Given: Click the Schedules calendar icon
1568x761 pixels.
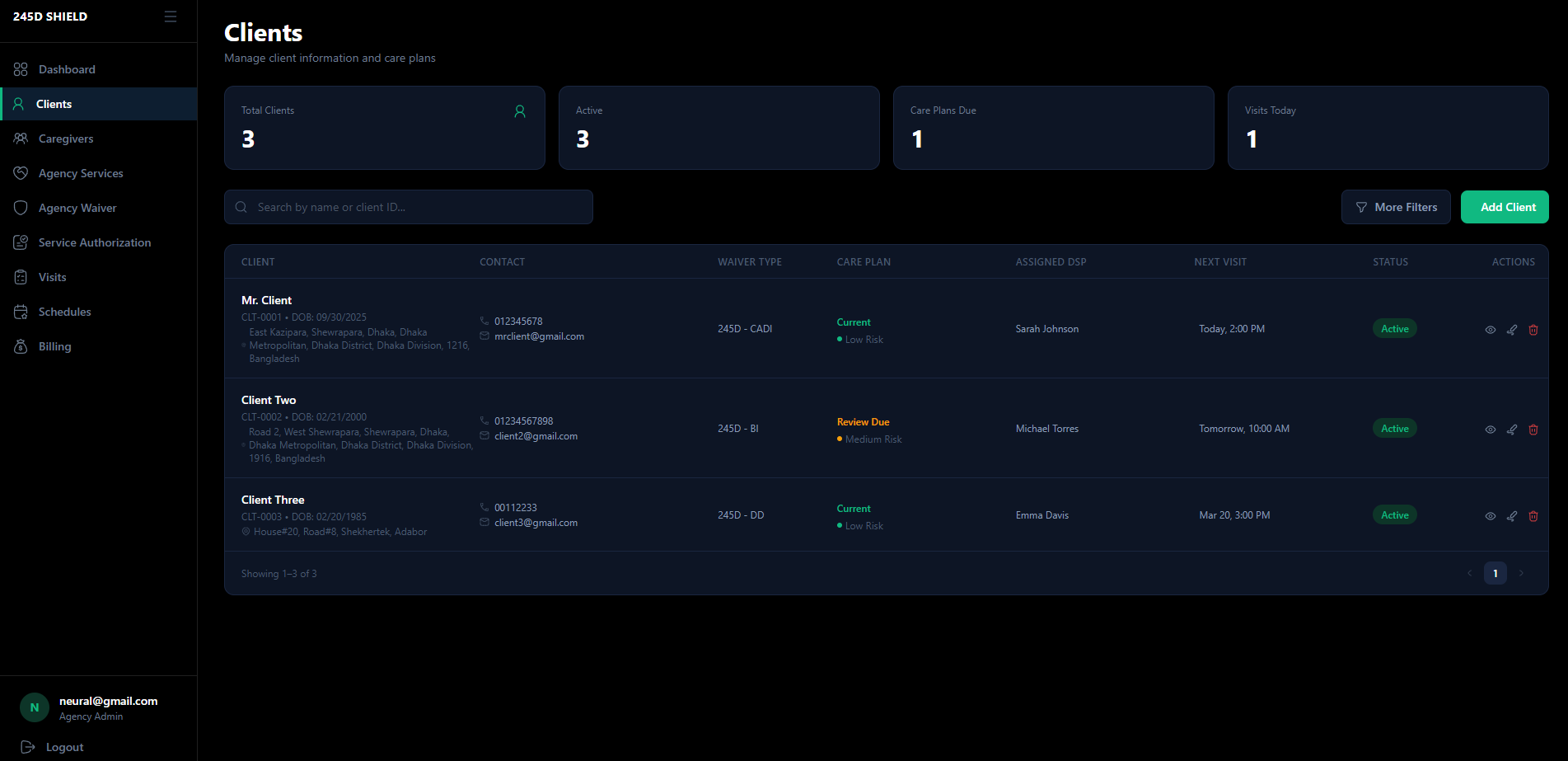Looking at the screenshot, I should pos(21,312).
